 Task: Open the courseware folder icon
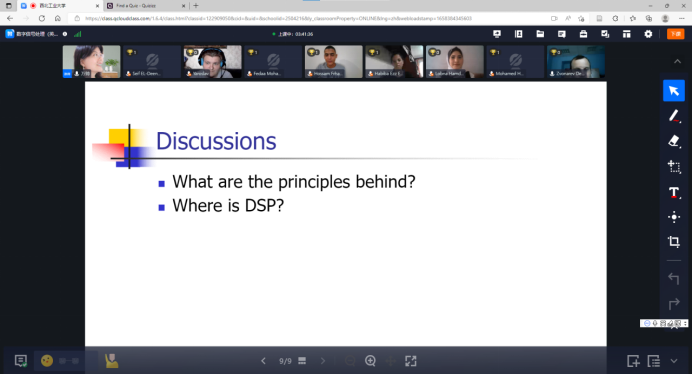(540, 34)
